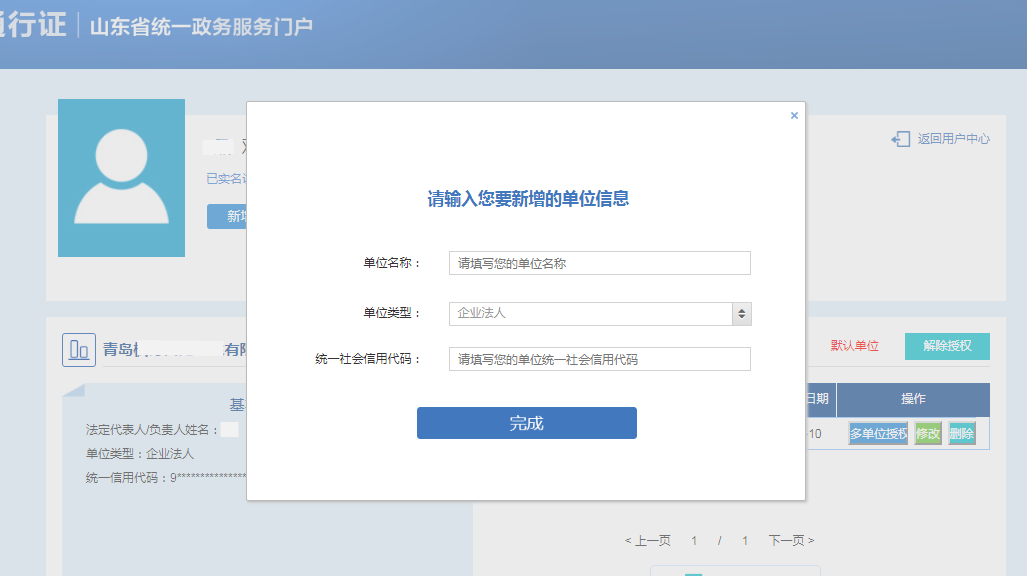
Task: Close the 新增单位信息 dialog with the × button
Action: pos(794,115)
